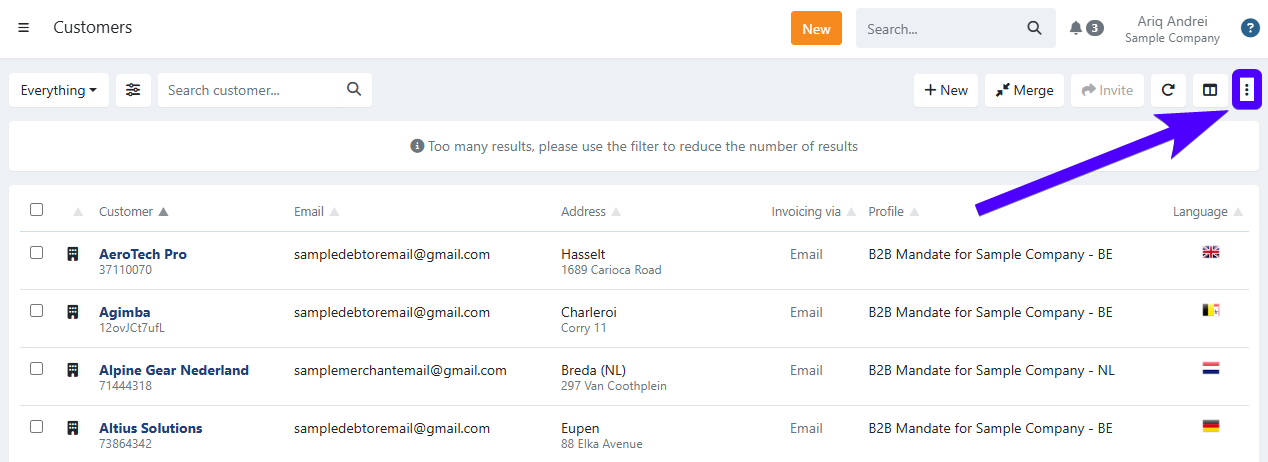Image resolution: width=1268 pixels, height=462 pixels.
Task: Toggle the select-all customers checkbox
Action: point(37,210)
